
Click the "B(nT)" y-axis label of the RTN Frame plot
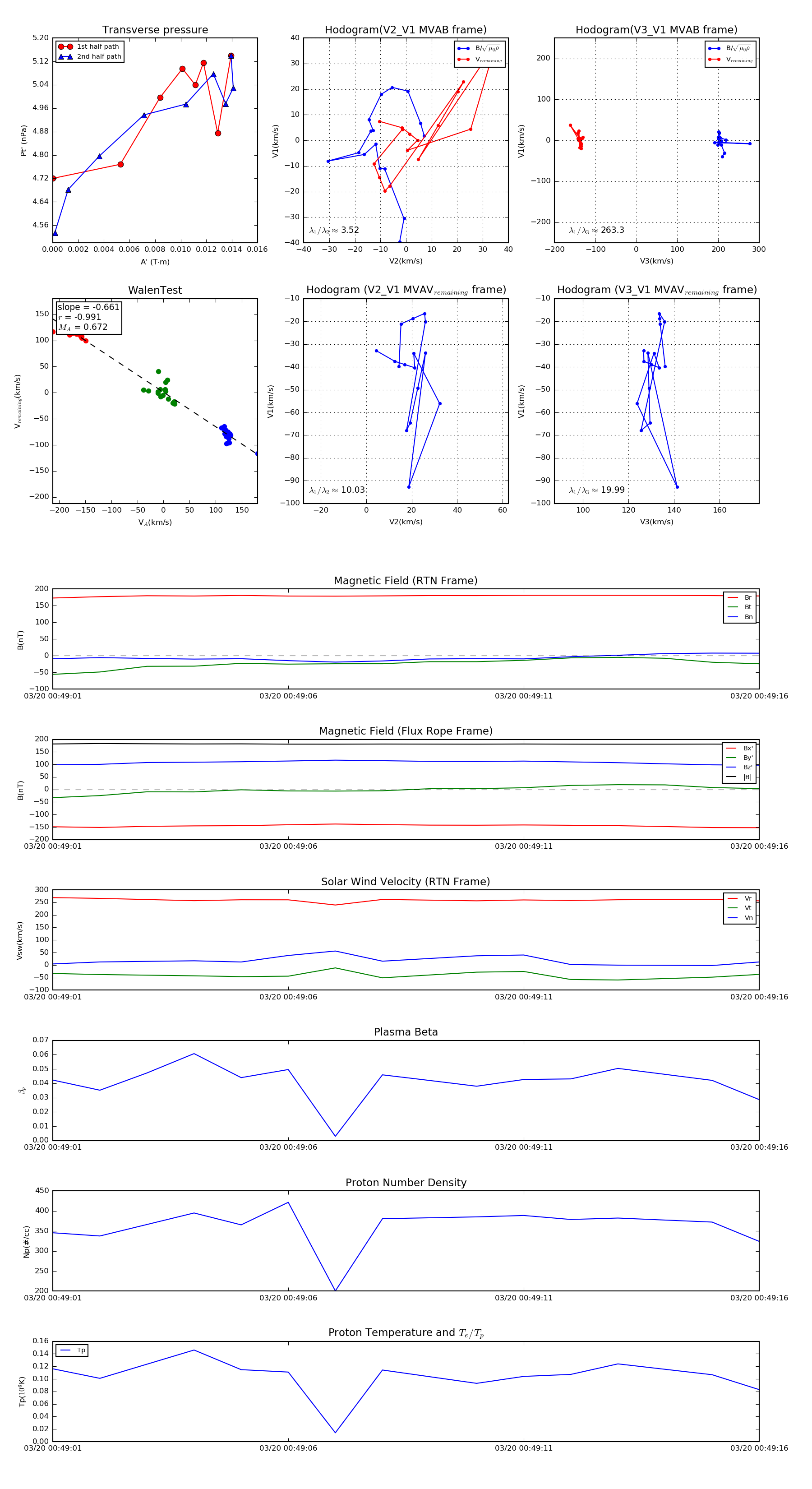pos(21,639)
